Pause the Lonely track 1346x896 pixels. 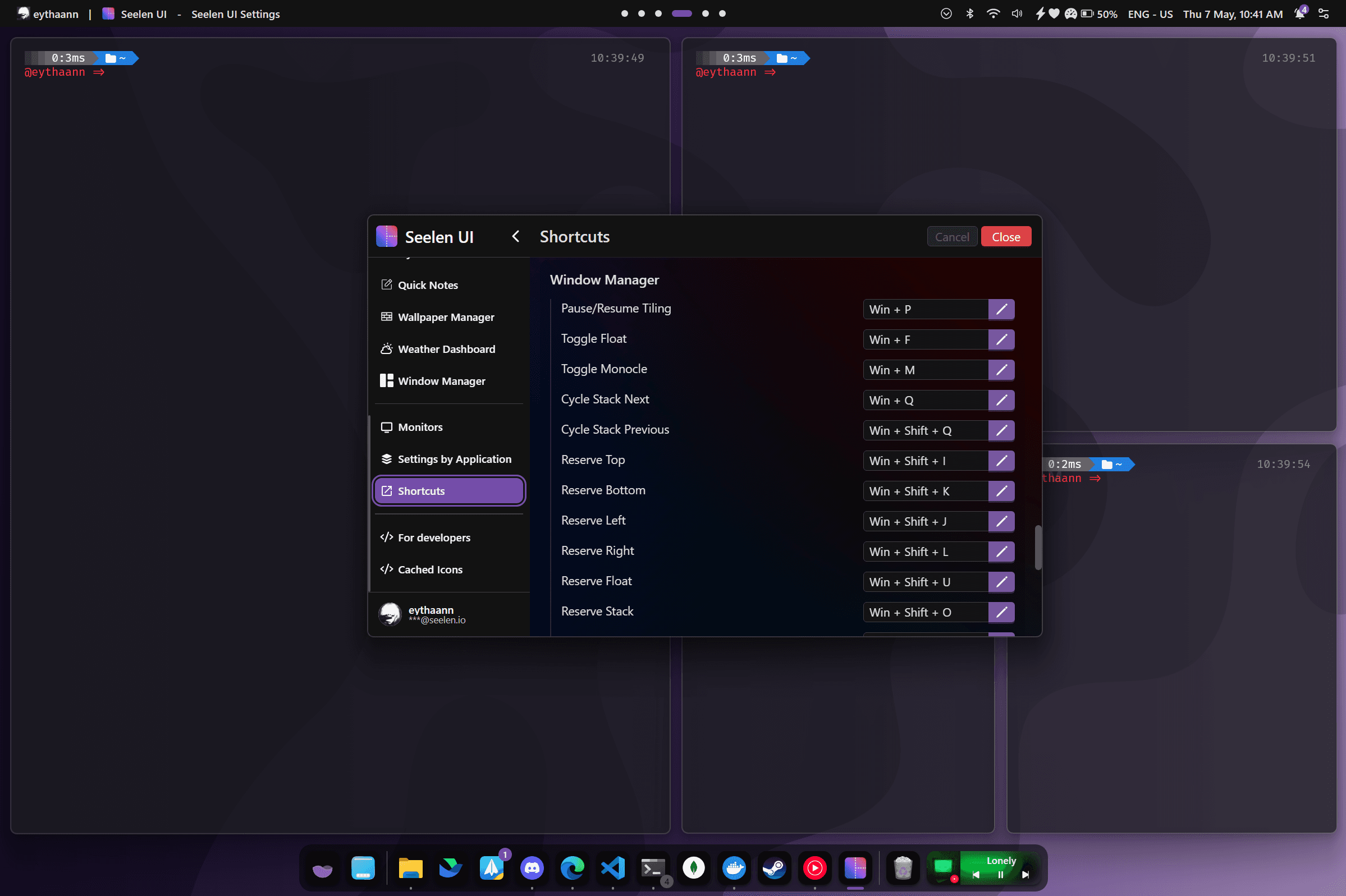click(x=1001, y=874)
